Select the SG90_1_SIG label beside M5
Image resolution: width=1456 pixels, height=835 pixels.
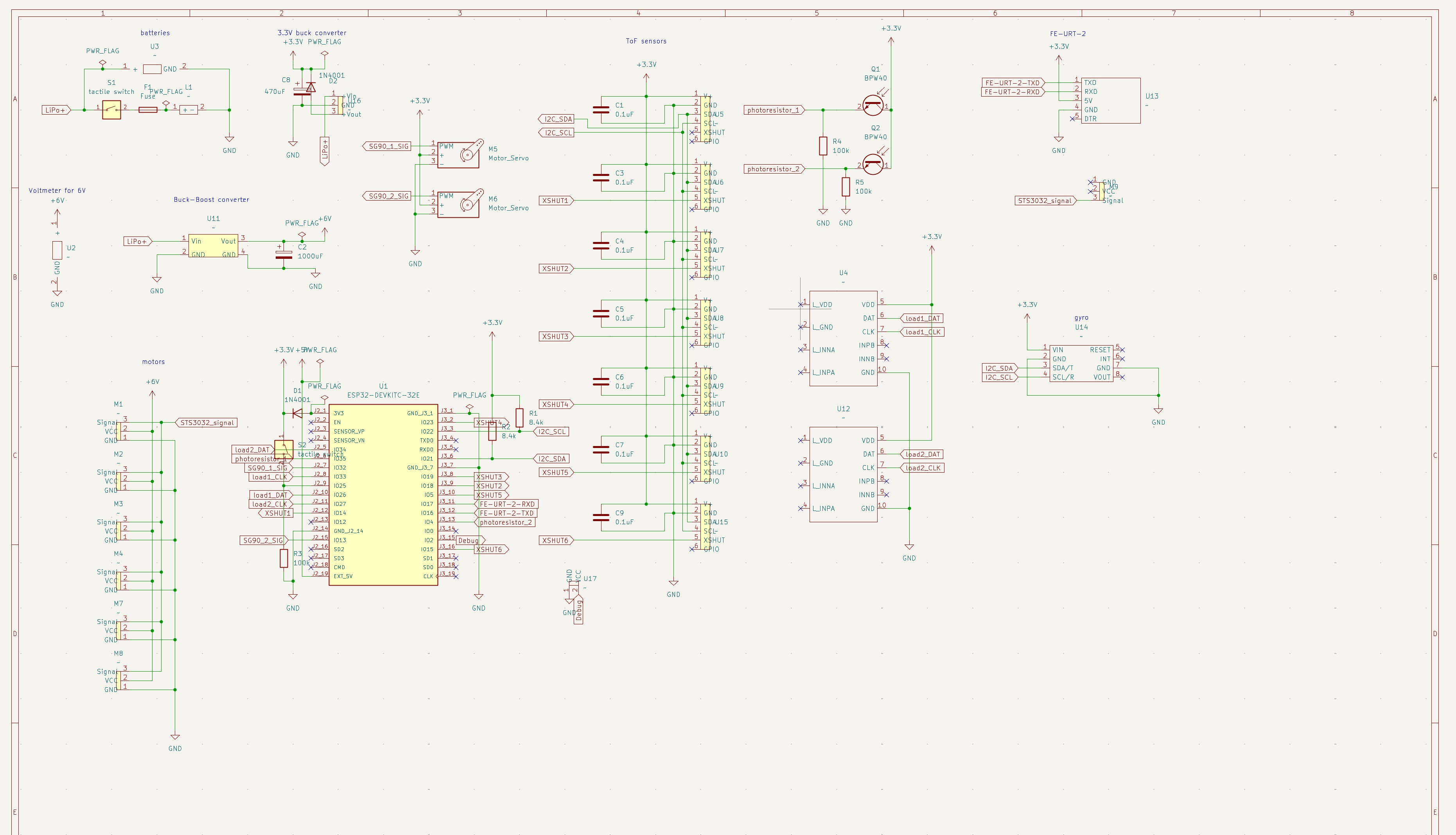coord(387,146)
